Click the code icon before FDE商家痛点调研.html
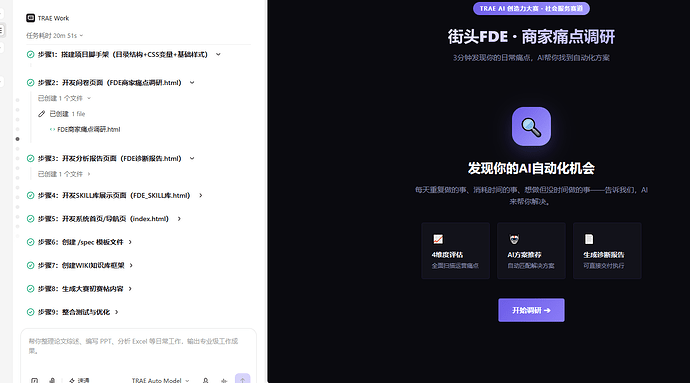Viewport: 690px width, 383px height. 52,129
